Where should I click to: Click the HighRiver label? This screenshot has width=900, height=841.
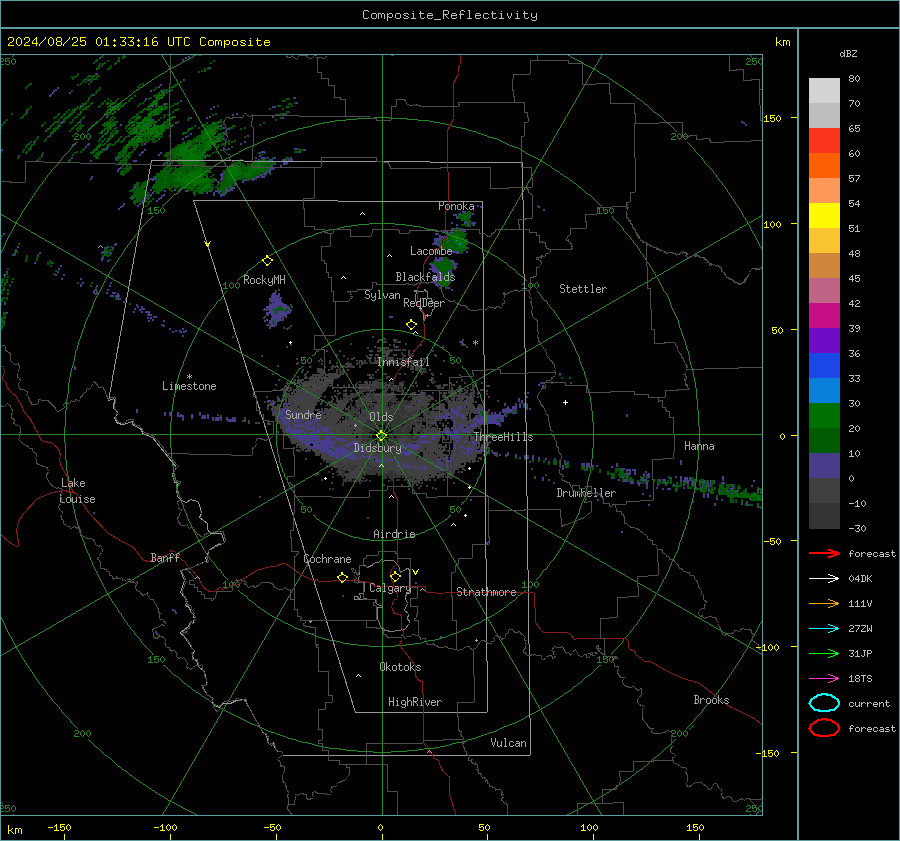pos(415,702)
